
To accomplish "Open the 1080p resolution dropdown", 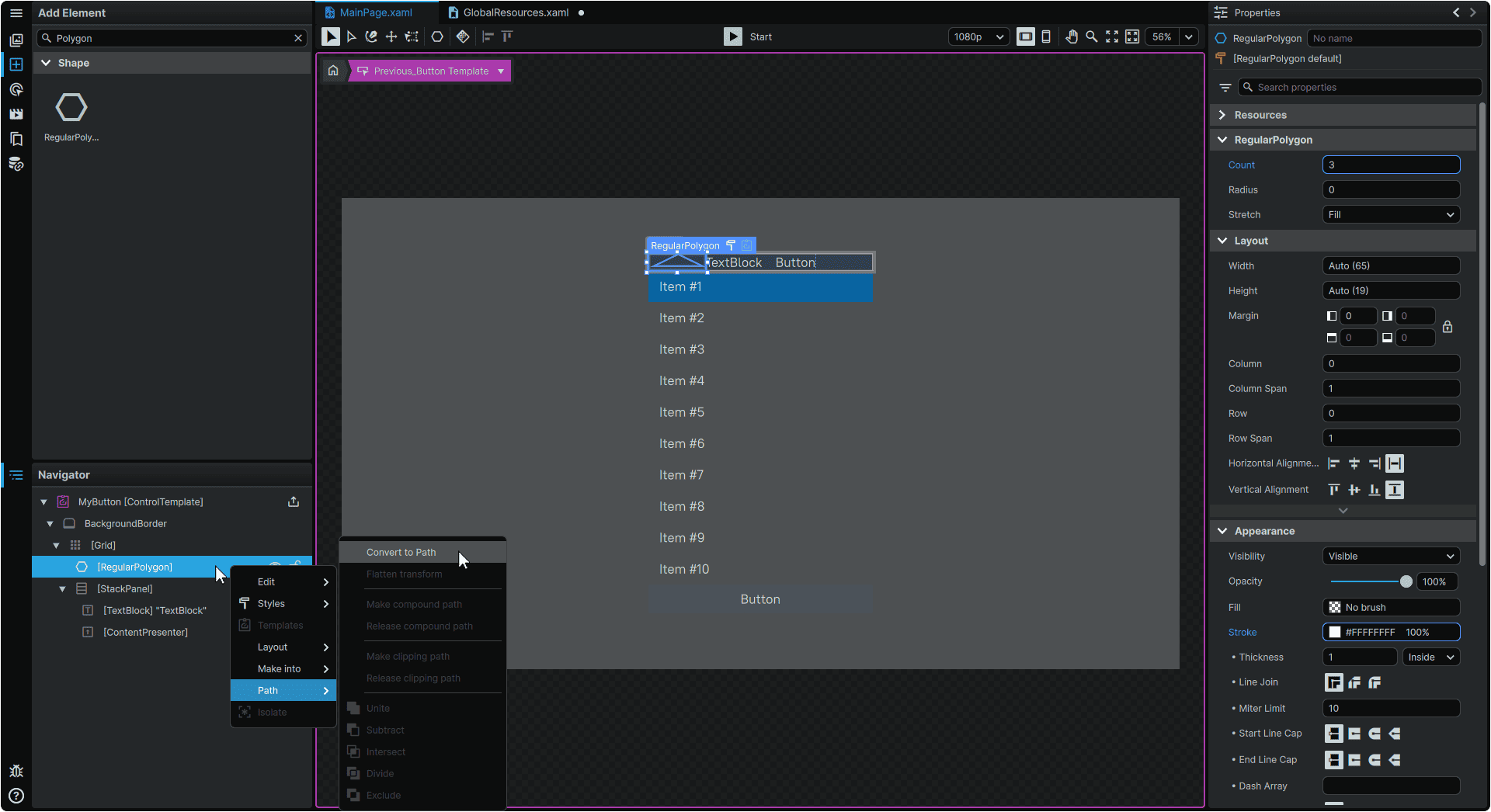I will [x=978, y=36].
